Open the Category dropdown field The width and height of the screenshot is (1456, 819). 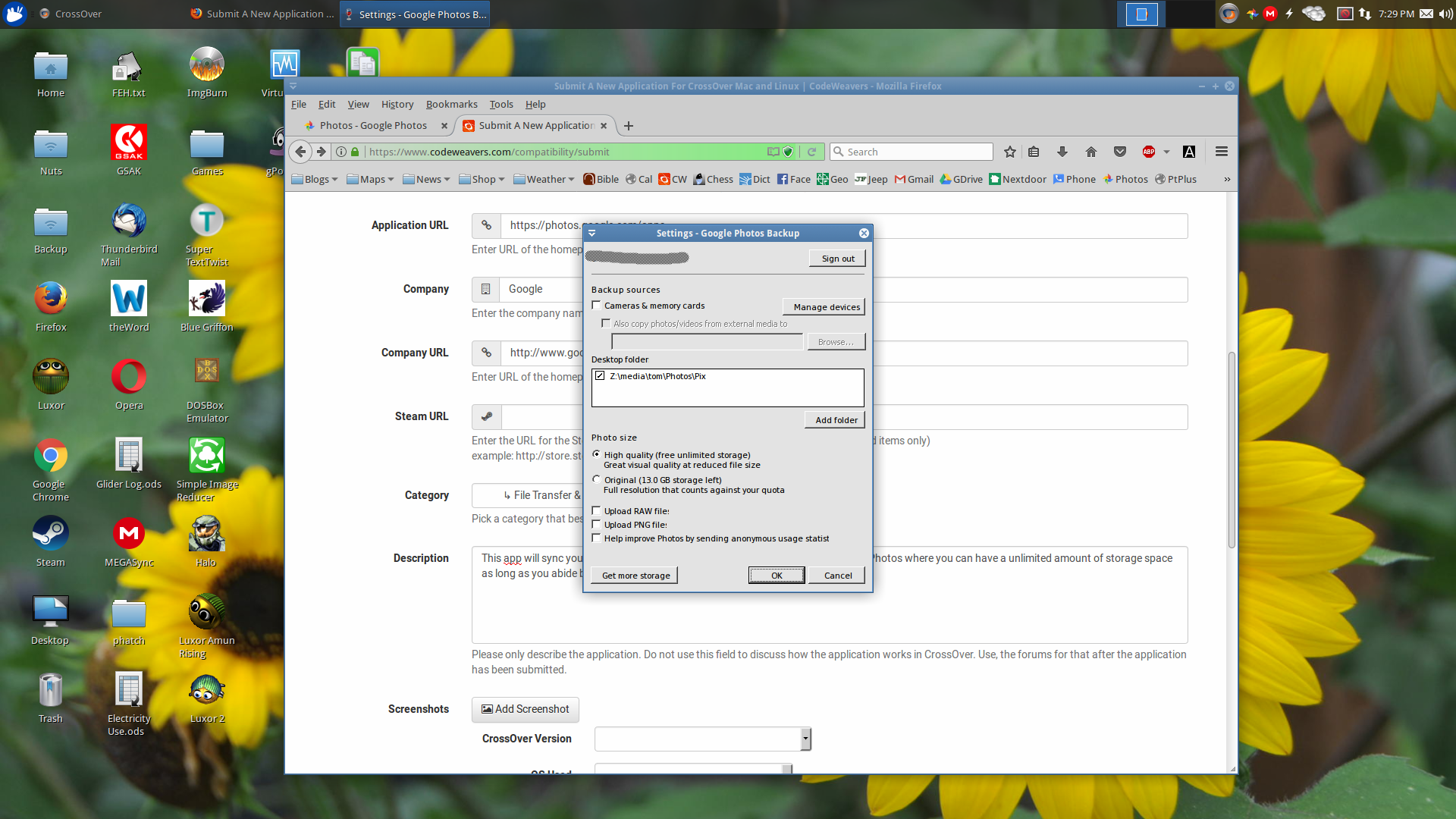[528, 495]
